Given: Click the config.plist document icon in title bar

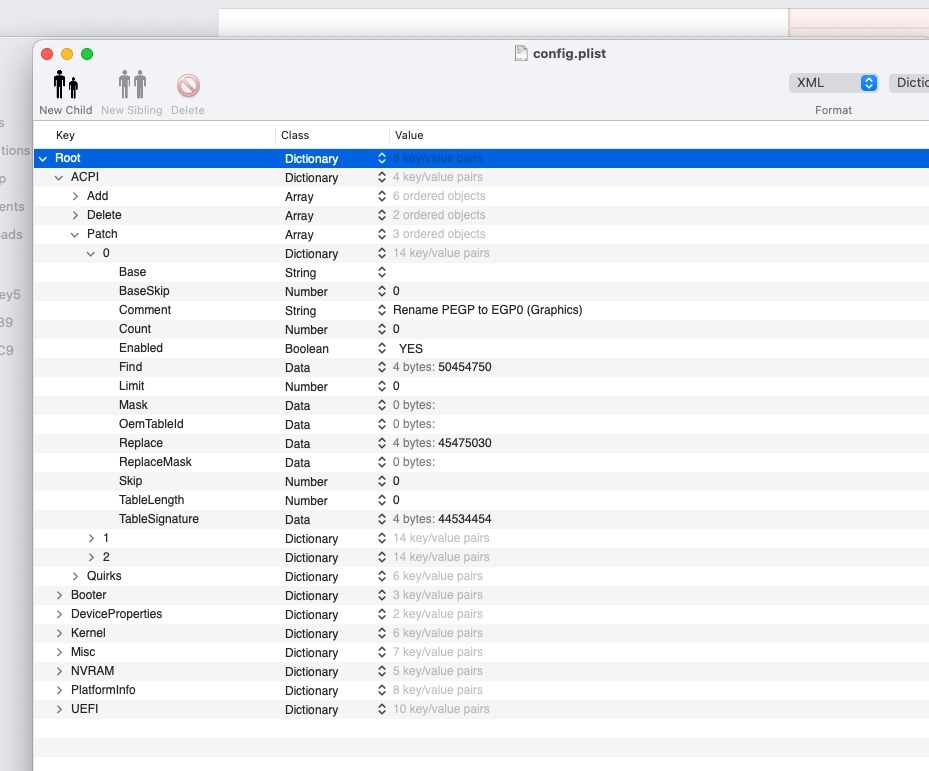Looking at the screenshot, I should point(520,53).
